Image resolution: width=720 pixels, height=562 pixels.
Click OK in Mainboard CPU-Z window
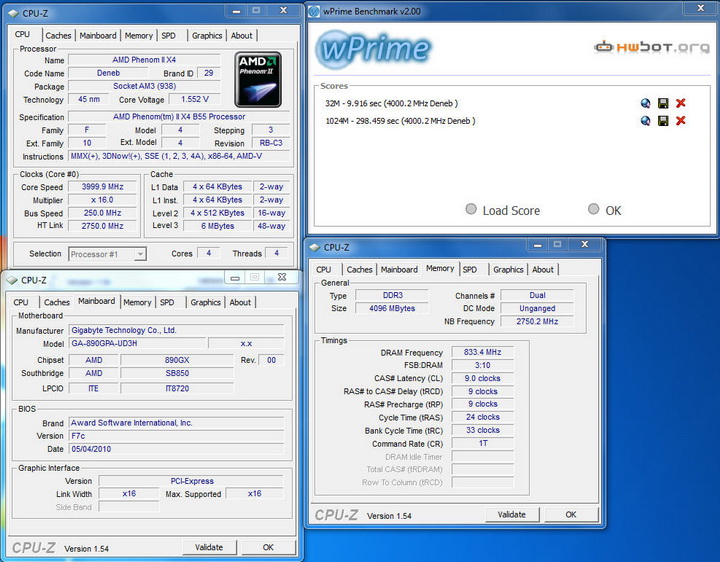pyautogui.click(x=268, y=547)
